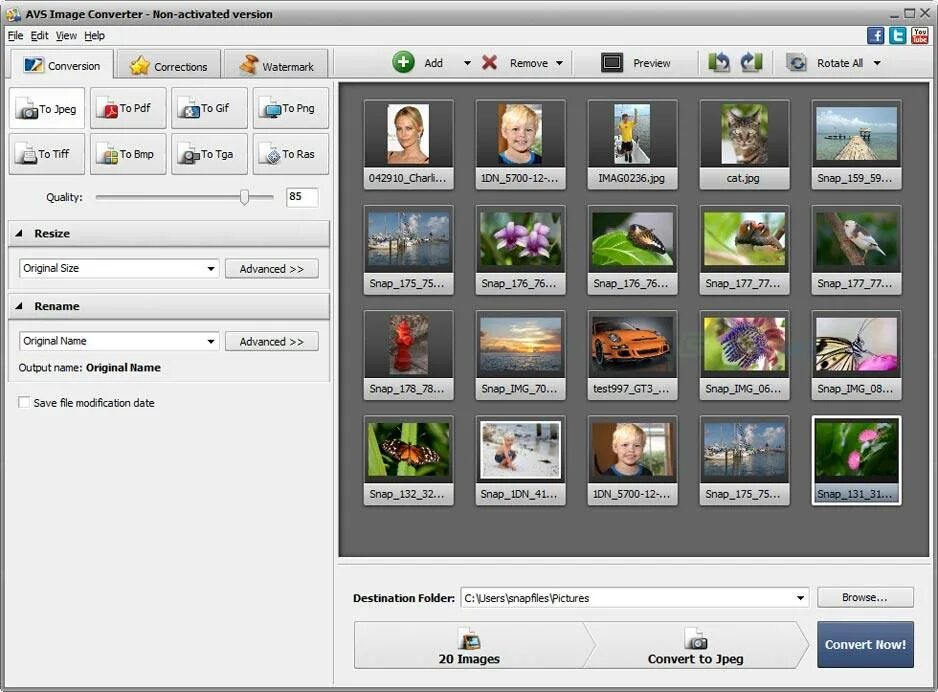The width and height of the screenshot is (938, 692).
Task: Open the Facebook page icon
Action: click(x=875, y=36)
